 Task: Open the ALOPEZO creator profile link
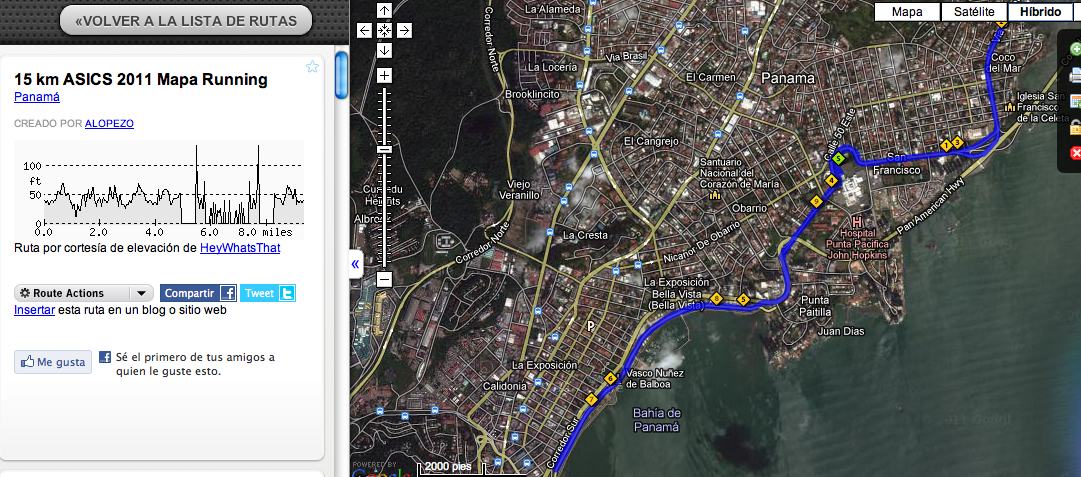click(x=109, y=123)
